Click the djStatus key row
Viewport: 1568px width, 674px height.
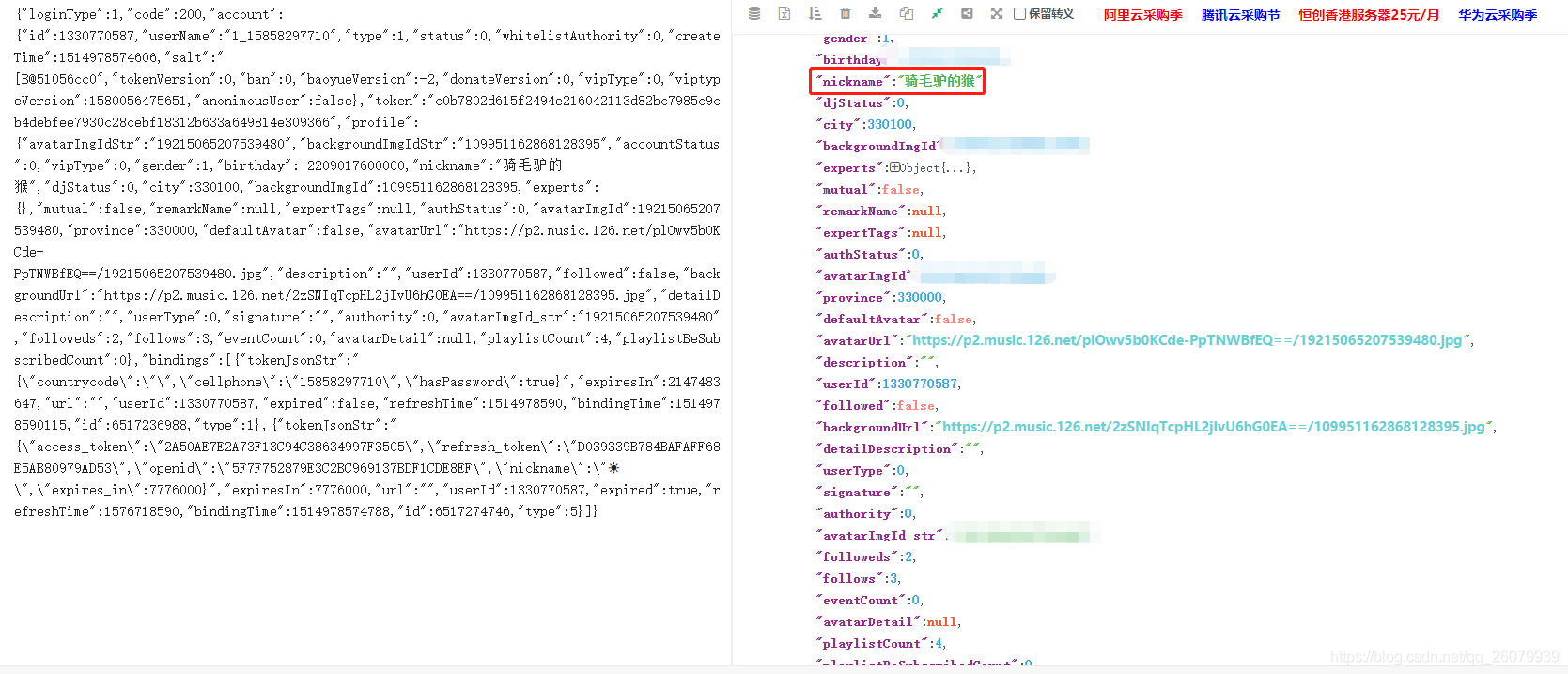tap(862, 102)
